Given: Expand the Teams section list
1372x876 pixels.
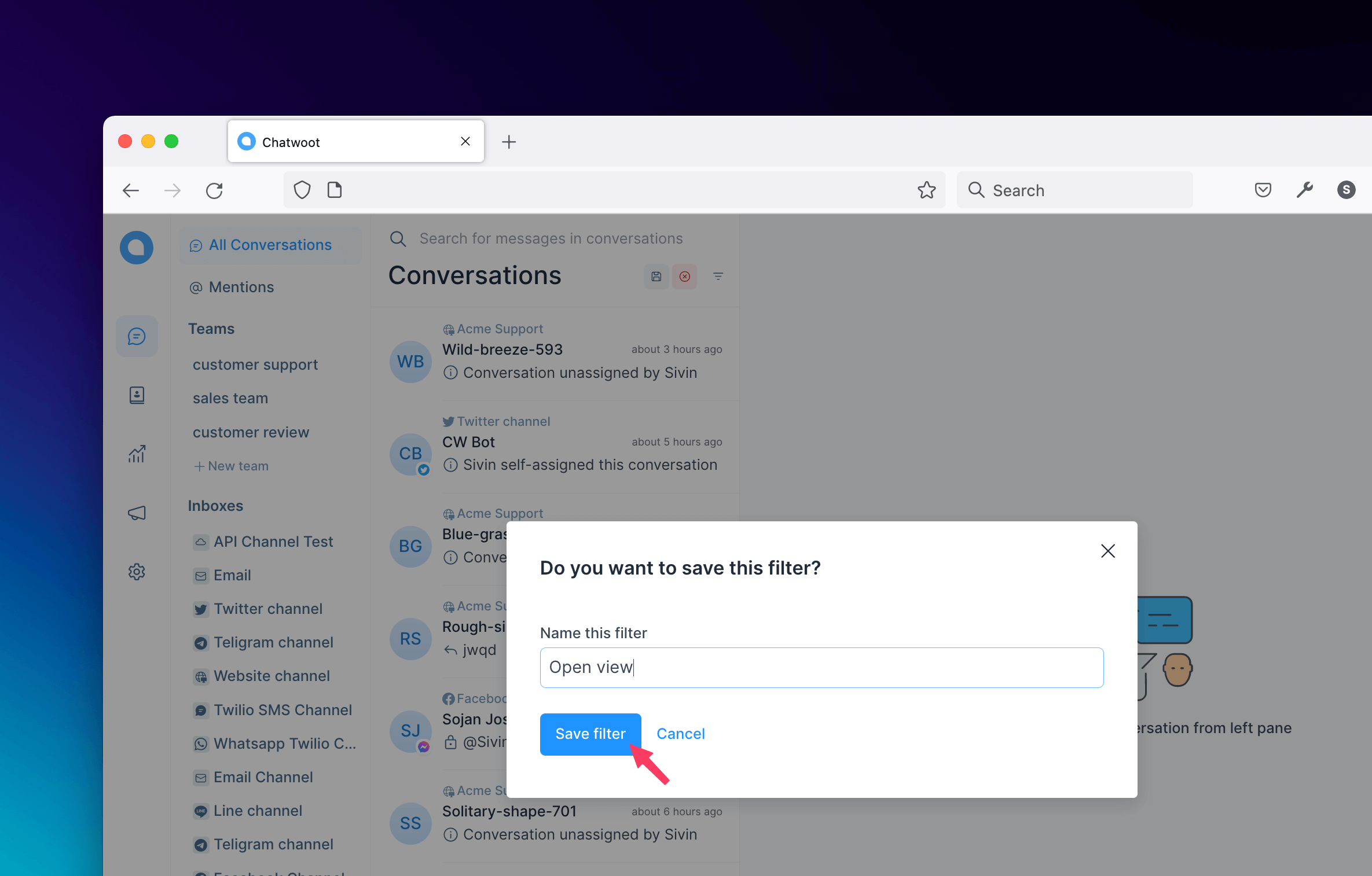Looking at the screenshot, I should [x=211, y=329].
